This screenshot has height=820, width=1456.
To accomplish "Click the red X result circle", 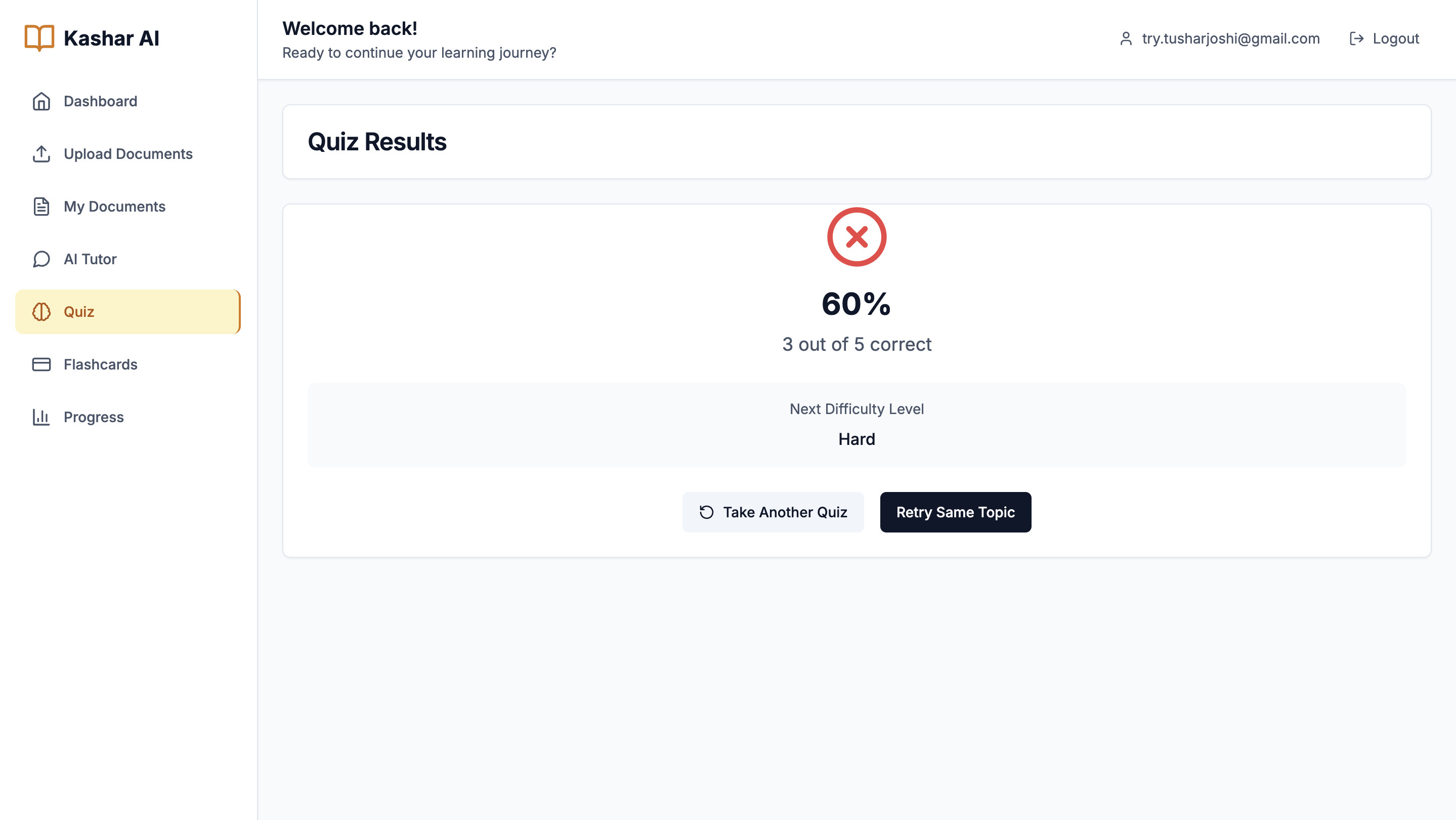I will tap(857, 237).
